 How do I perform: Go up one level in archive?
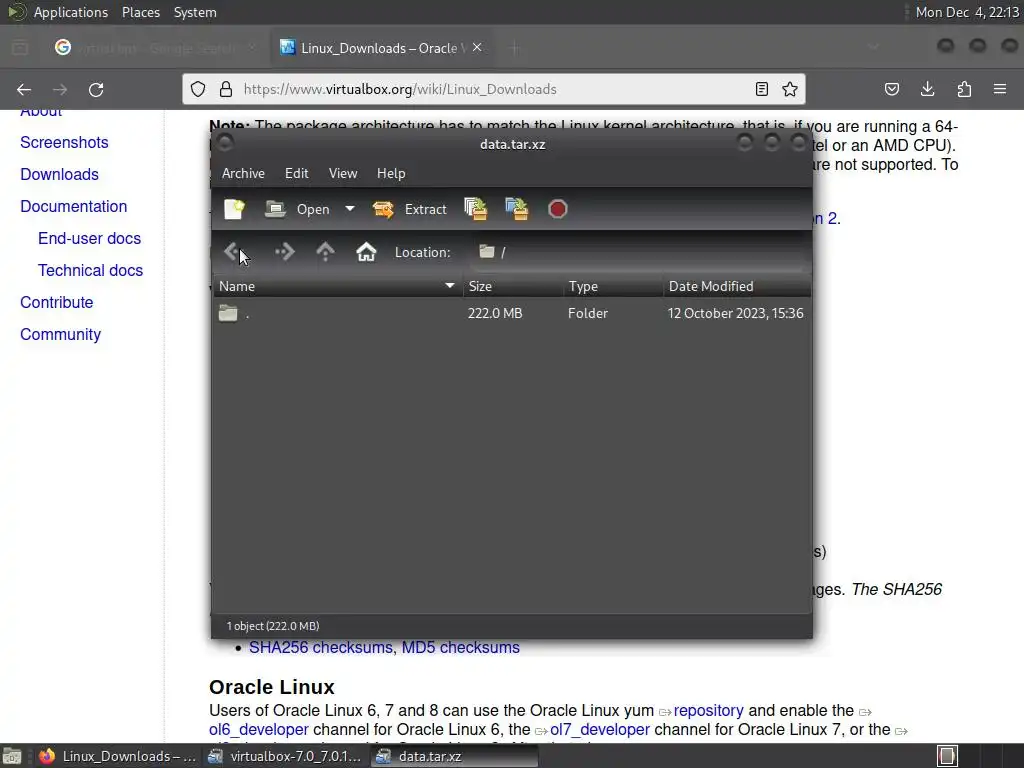click(x=325, y=251)
